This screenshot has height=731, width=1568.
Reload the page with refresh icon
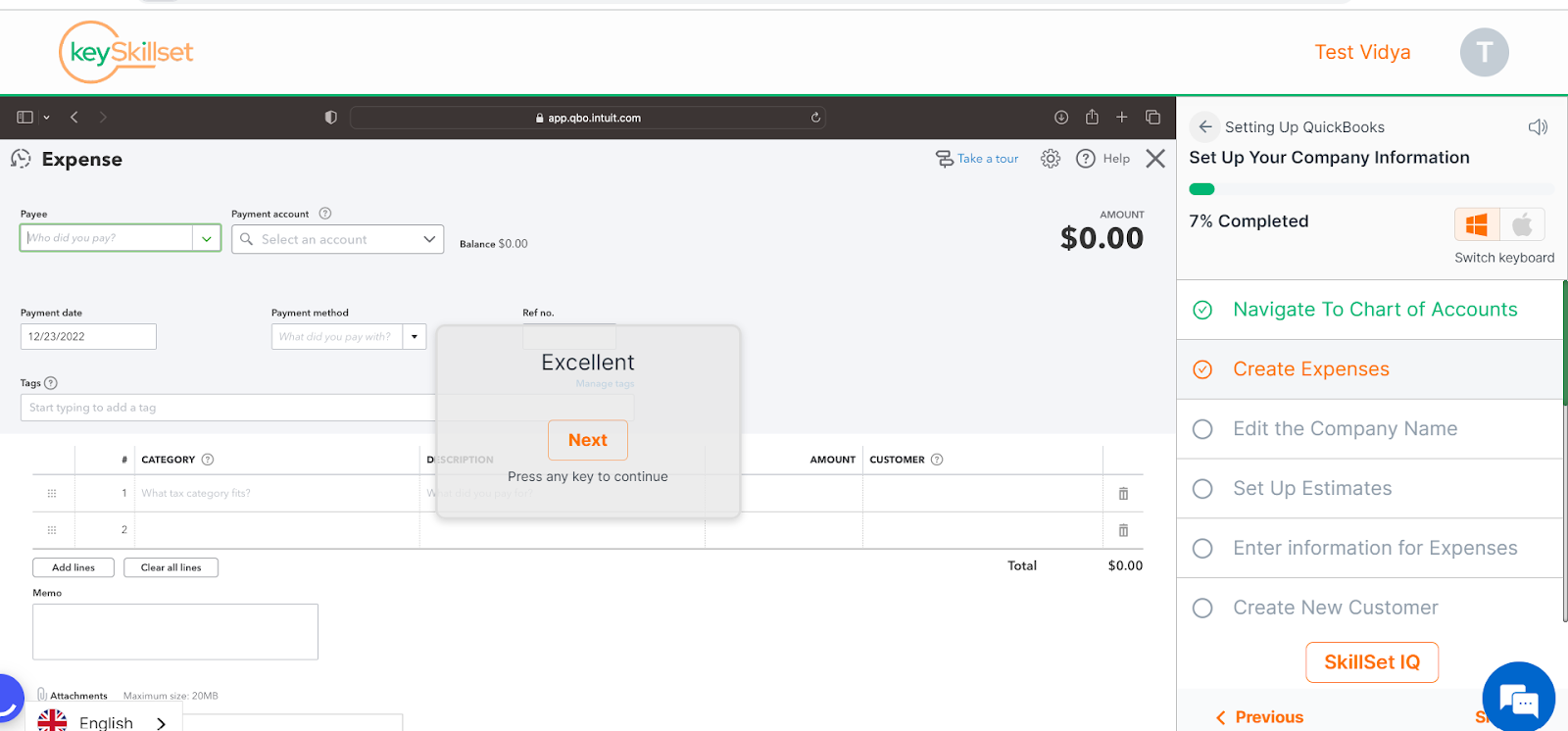tap(815, 118)
